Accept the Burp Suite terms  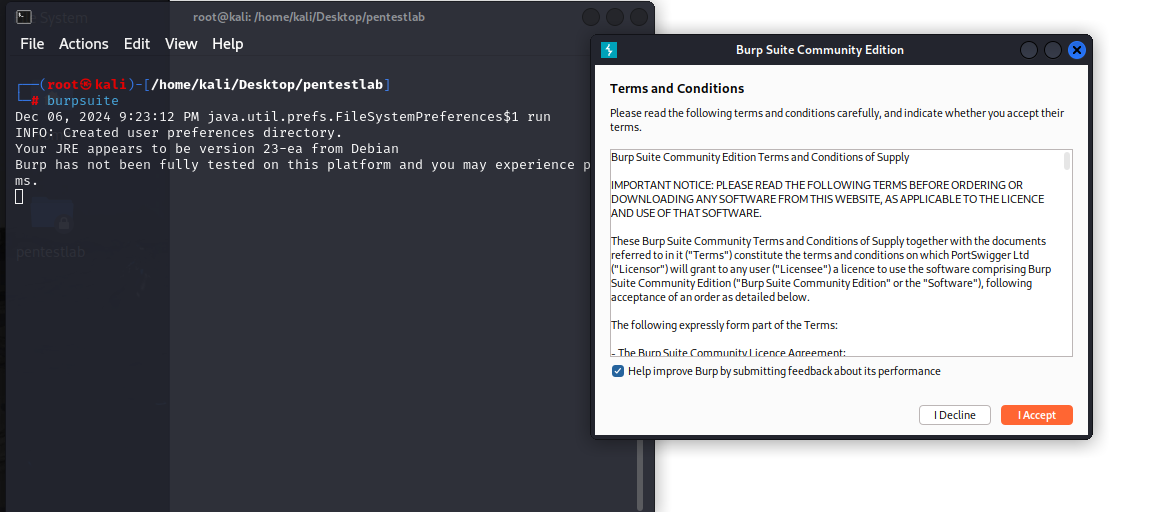(1036, 415)
